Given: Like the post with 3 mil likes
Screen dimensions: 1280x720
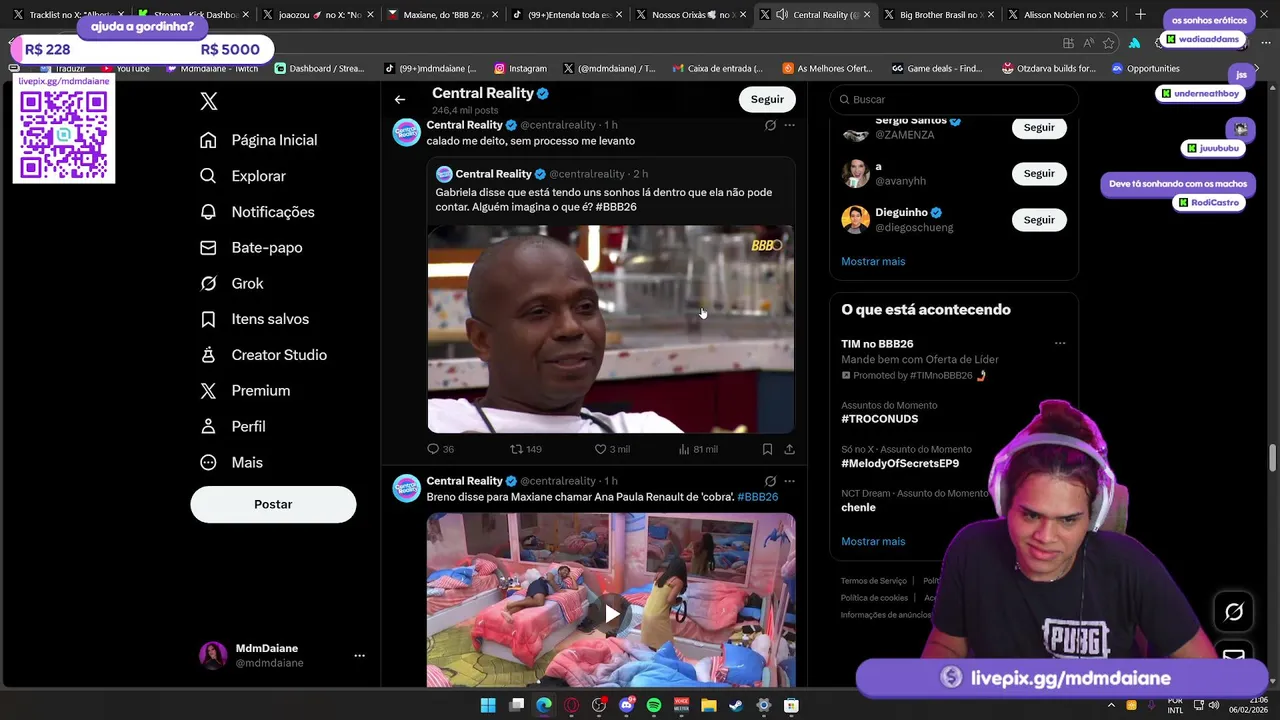Looking at the screenshot, I should click(x=612, y=449).
